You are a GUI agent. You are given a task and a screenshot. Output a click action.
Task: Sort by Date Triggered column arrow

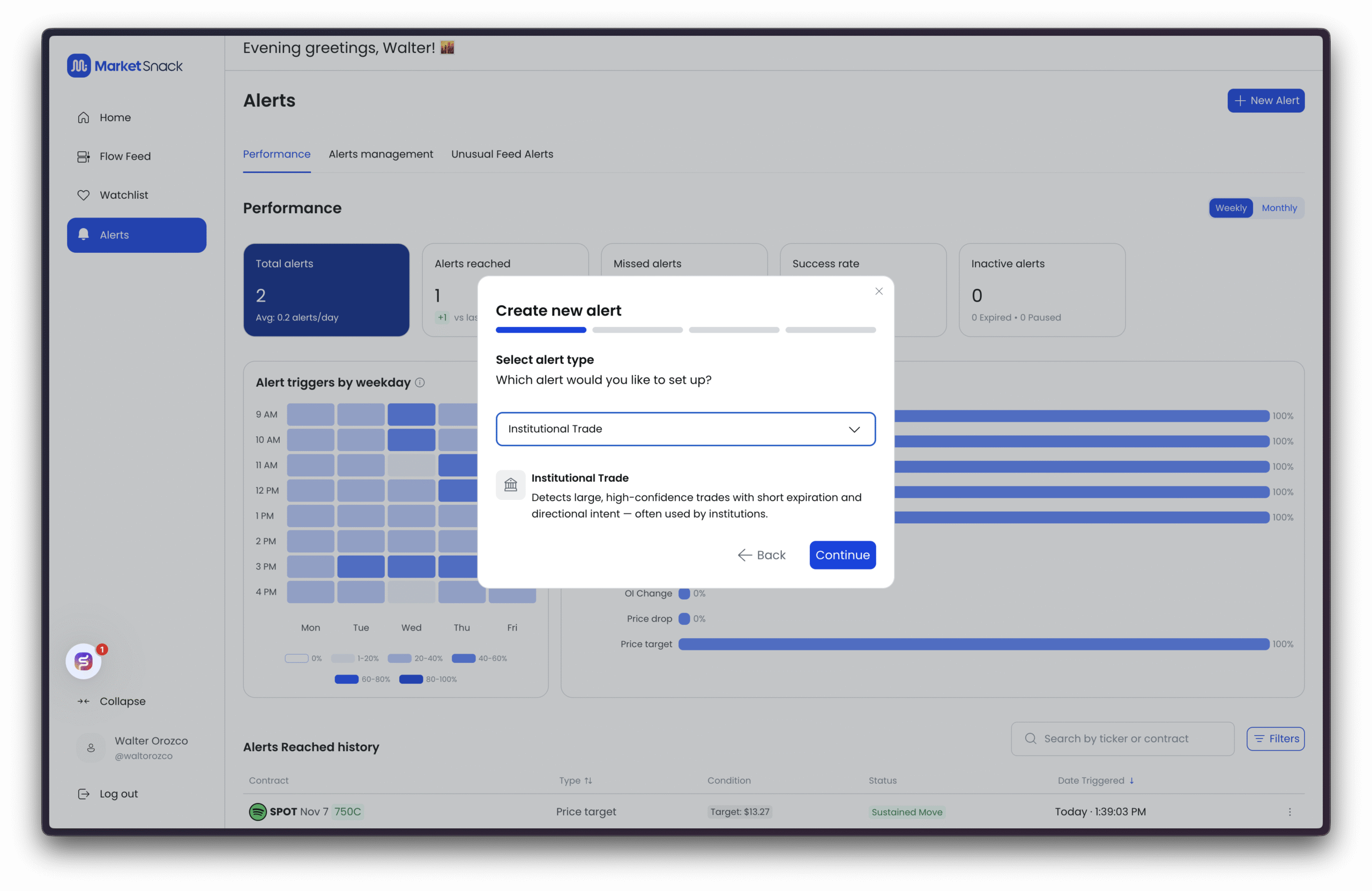pos(1131,780)
